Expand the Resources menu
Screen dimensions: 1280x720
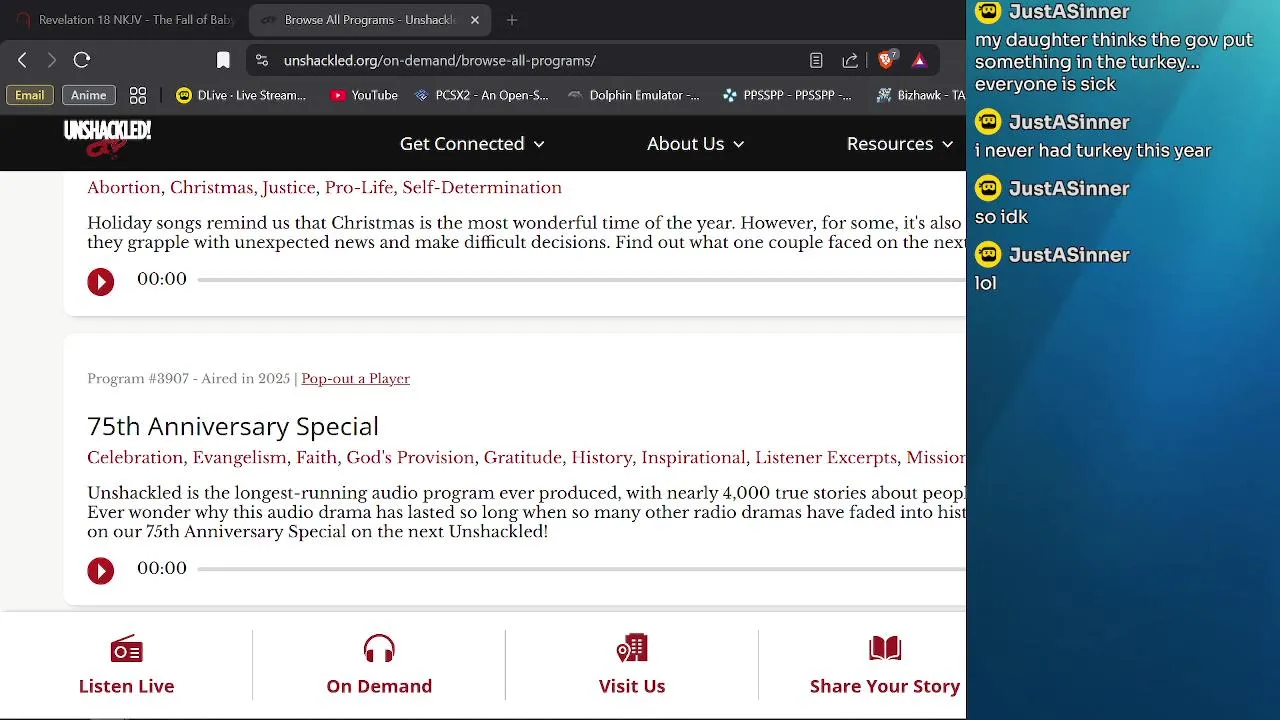(899, 144)
